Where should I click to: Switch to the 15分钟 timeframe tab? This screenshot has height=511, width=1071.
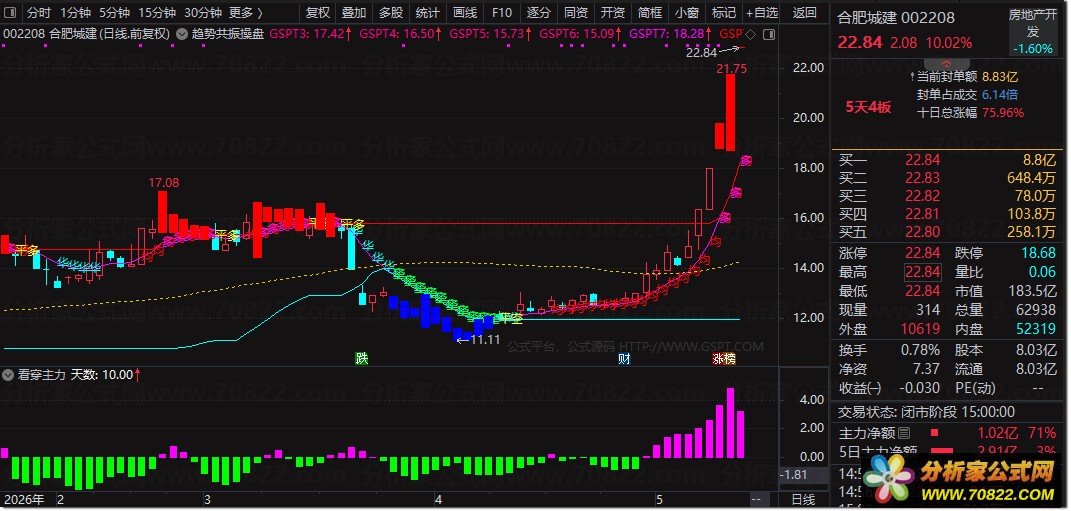pyautogui.click(x=156, y=12)
